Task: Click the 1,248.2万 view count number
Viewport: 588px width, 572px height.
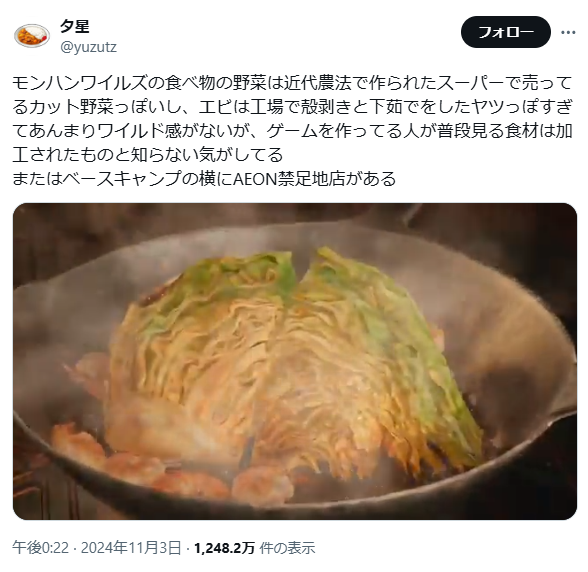Action: [x=224, y=548]
